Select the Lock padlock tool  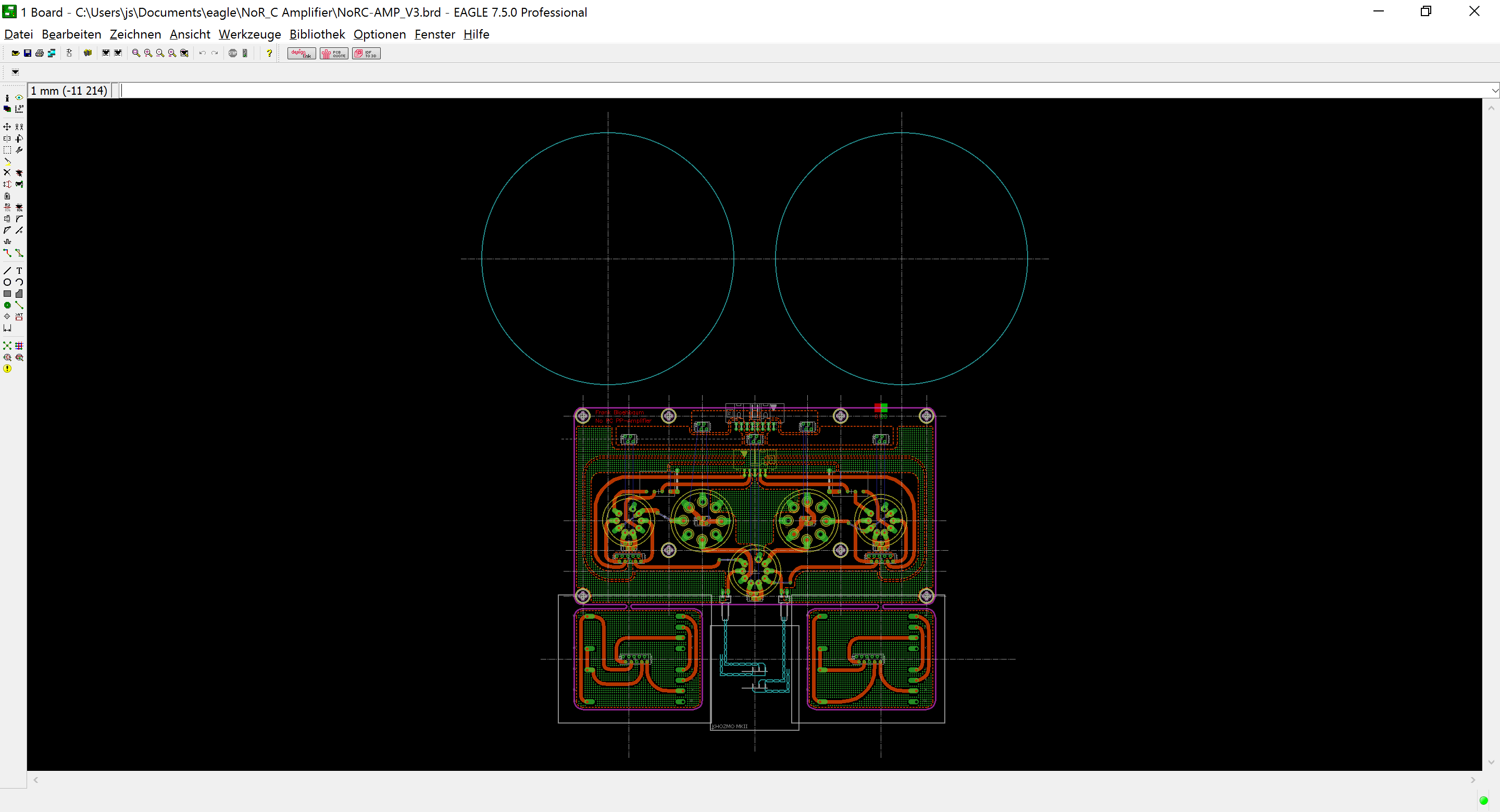click(x=7, y=196)
